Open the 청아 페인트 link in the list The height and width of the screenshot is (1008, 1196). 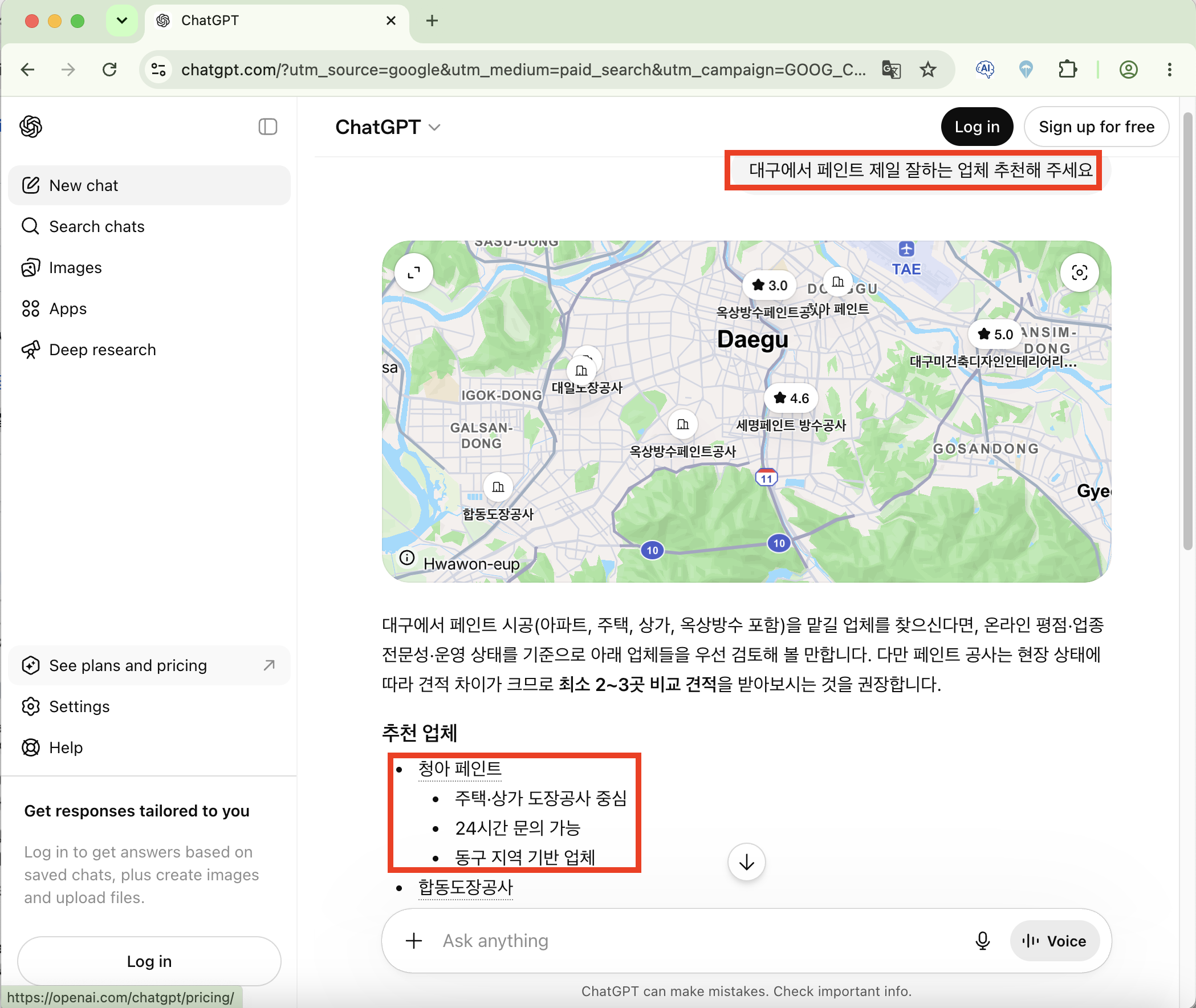click(459, 769)
